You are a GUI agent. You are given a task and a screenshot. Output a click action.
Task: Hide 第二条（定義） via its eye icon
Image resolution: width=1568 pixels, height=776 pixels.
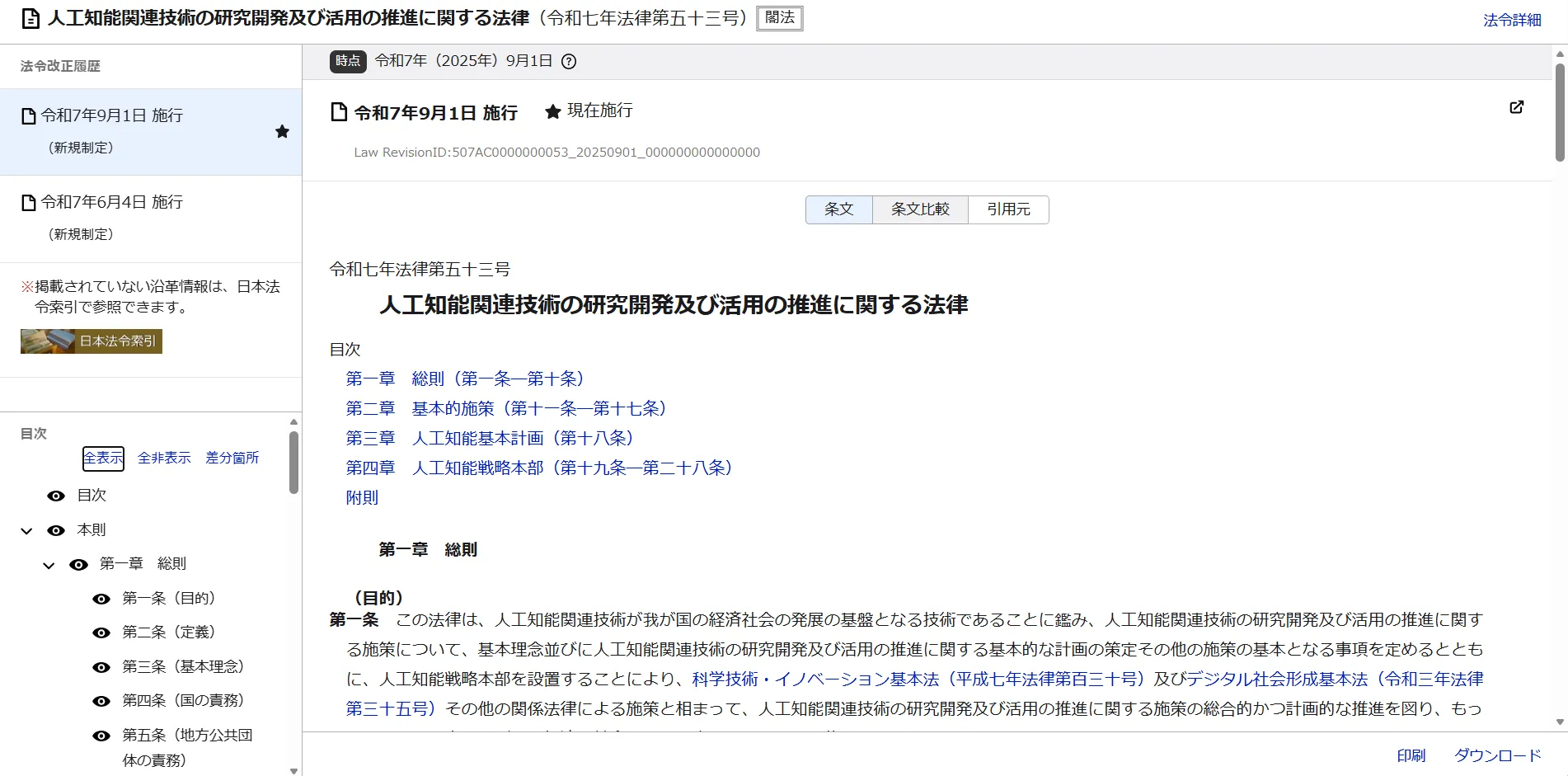click(x=101, y=633)
